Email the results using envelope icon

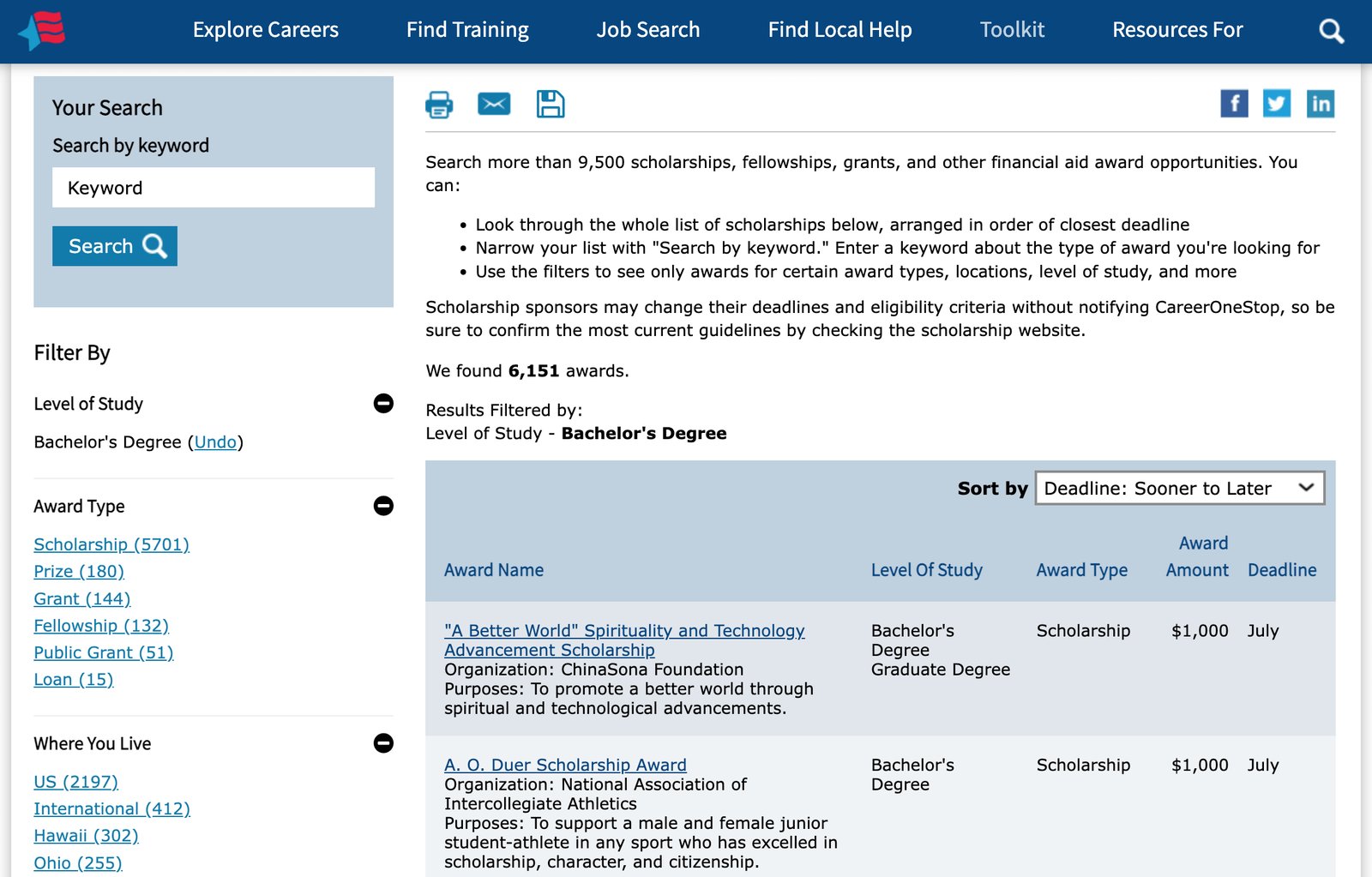point(494,104)
